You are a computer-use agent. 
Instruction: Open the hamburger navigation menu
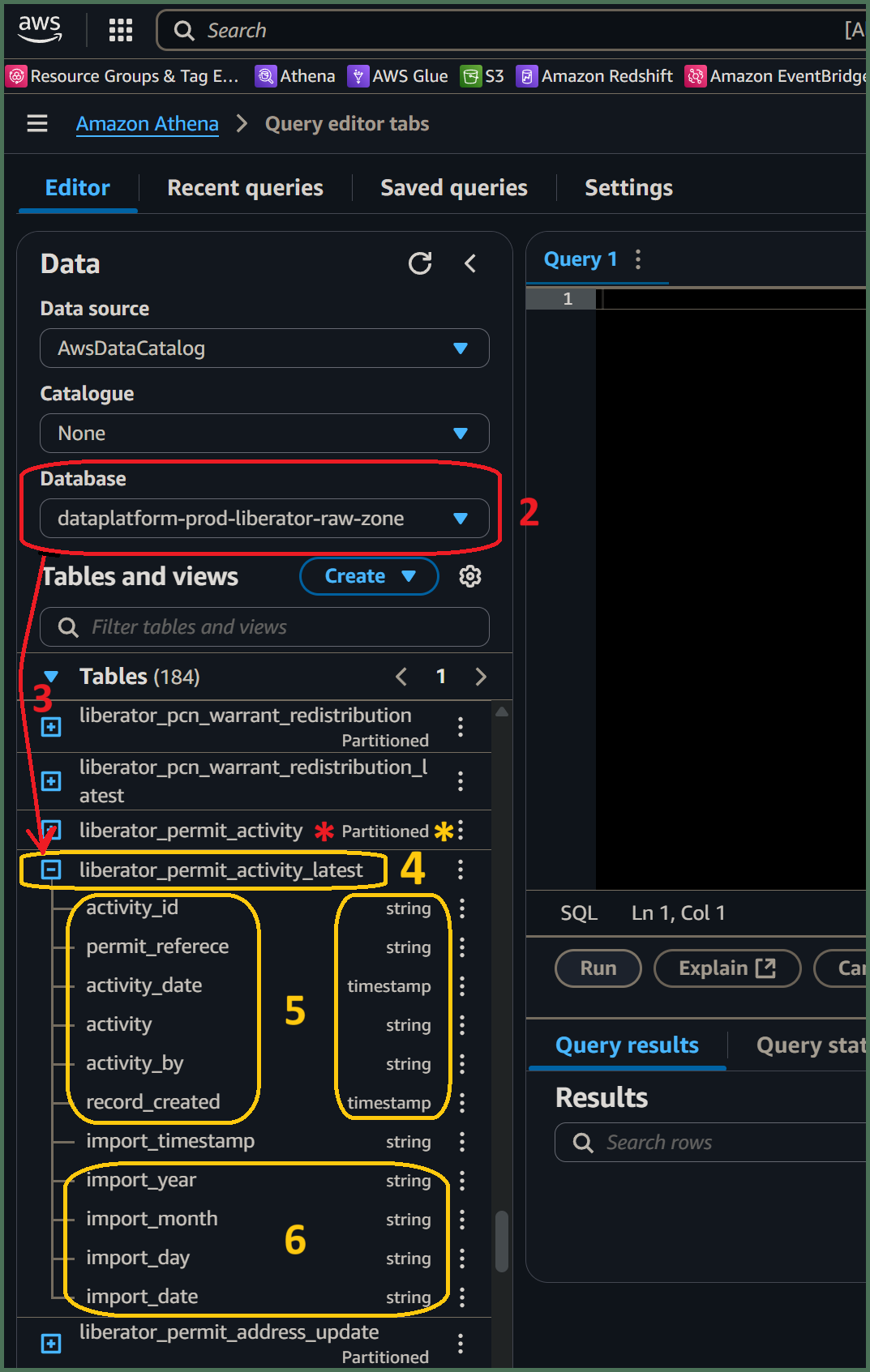[x=37, y=123]
